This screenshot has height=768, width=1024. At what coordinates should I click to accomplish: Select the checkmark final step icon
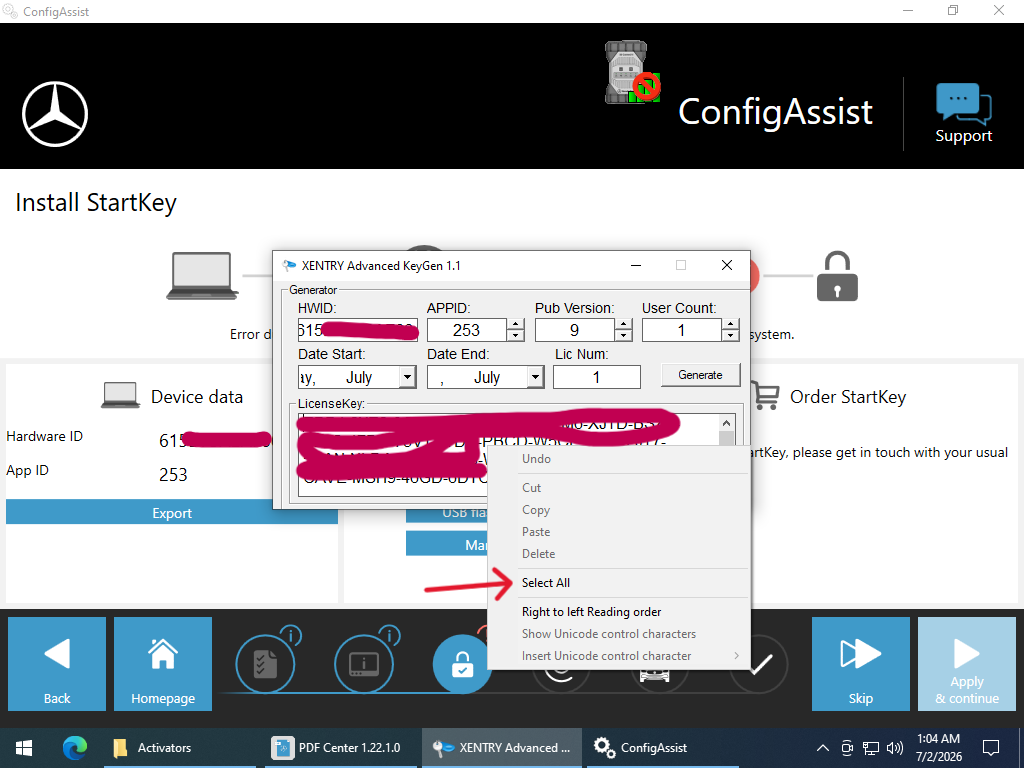coord(761,664)
